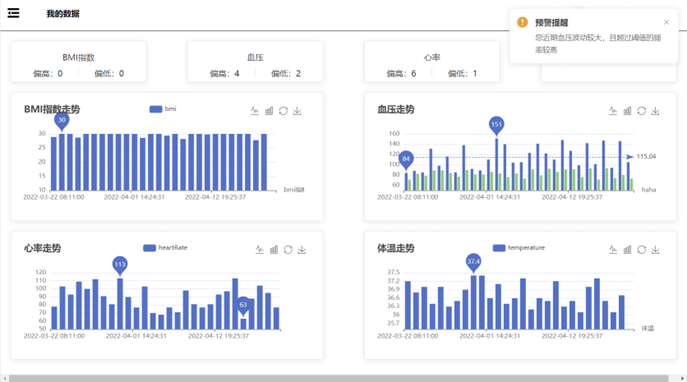Click the 151 max marker on blood pressure chart
Image resolution: width=687 pixels, height=382 pixels.
496,125
